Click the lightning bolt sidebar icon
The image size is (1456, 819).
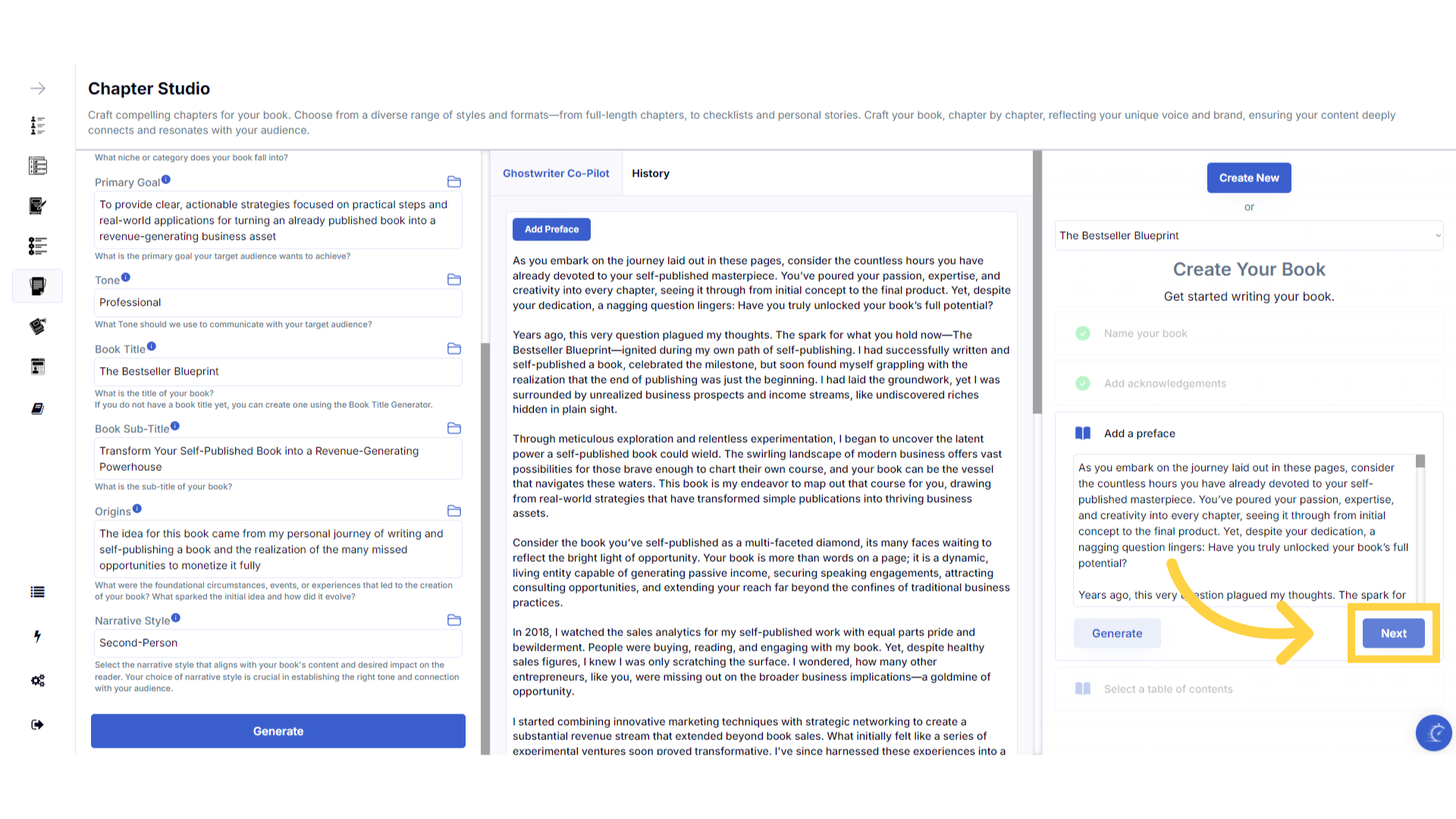coord(37,636)
